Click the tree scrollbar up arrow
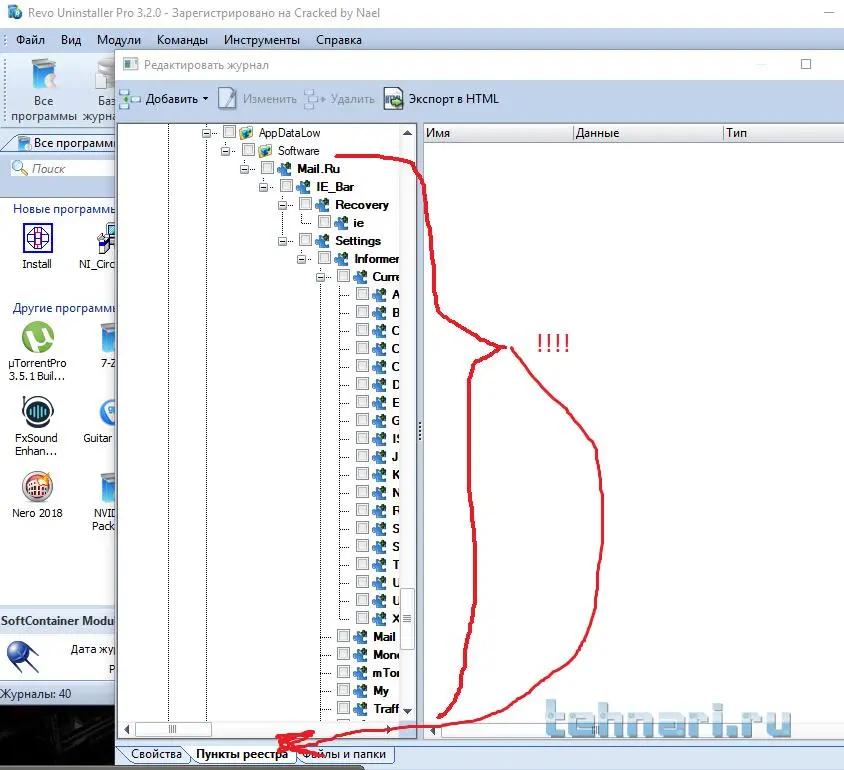The height and width of the screenshot is (770, 844). (407, 132)
